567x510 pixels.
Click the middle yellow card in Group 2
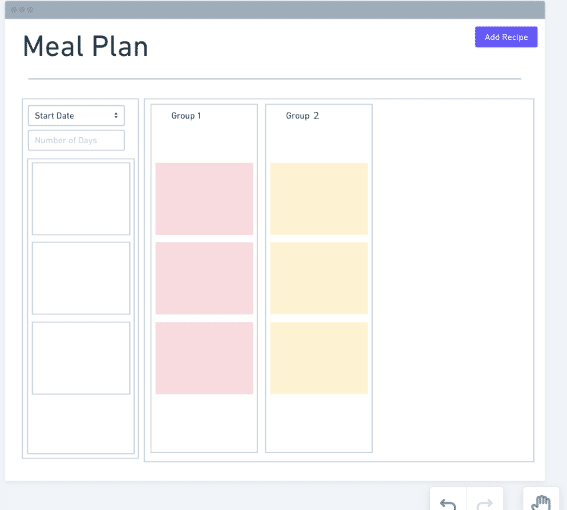tap(319, 278)
